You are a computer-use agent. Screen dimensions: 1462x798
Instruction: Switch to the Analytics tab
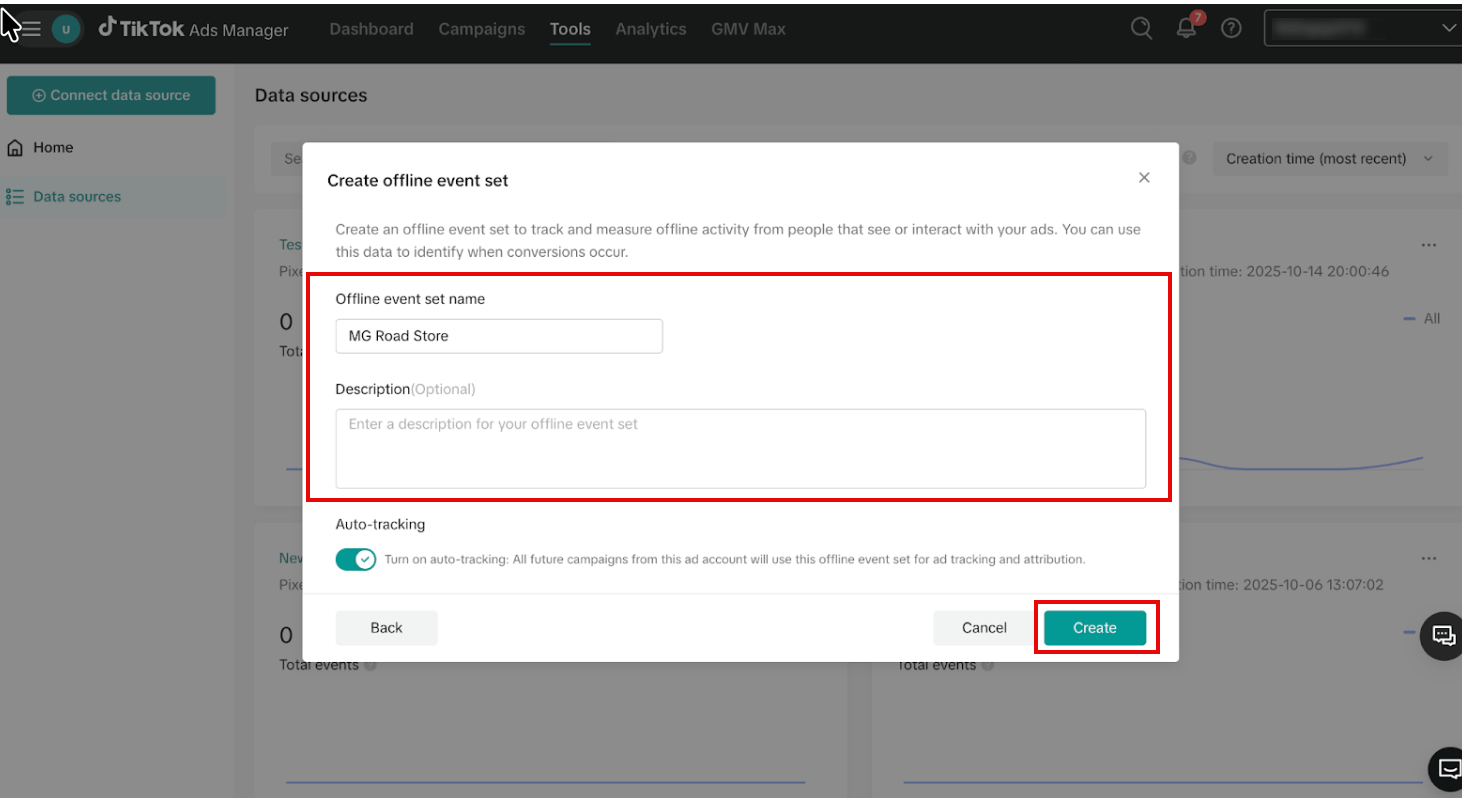651,29
